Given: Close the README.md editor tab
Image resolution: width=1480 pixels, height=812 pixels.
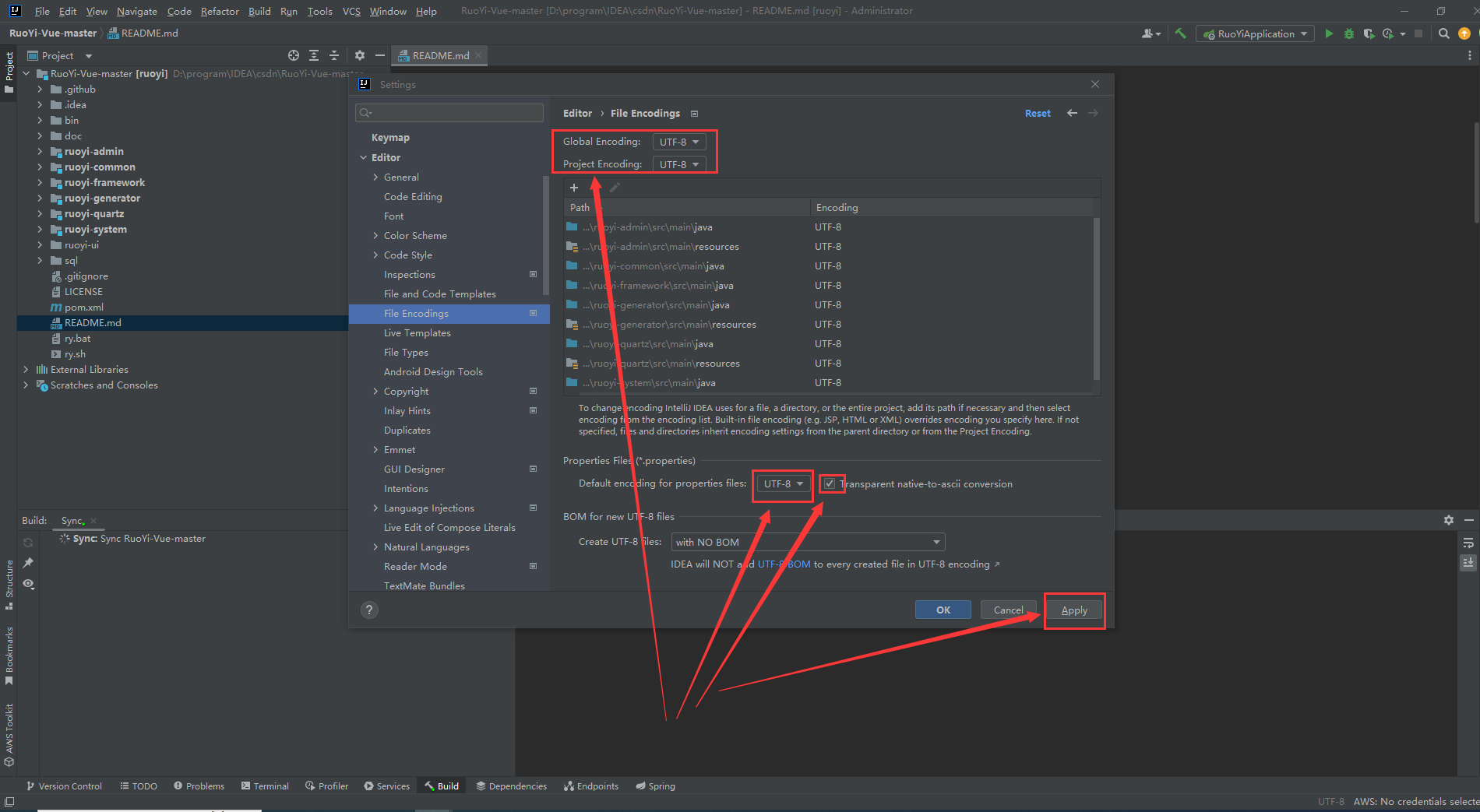Looking at the screenshot, I should pyautogui.click(x=478, y=55).
